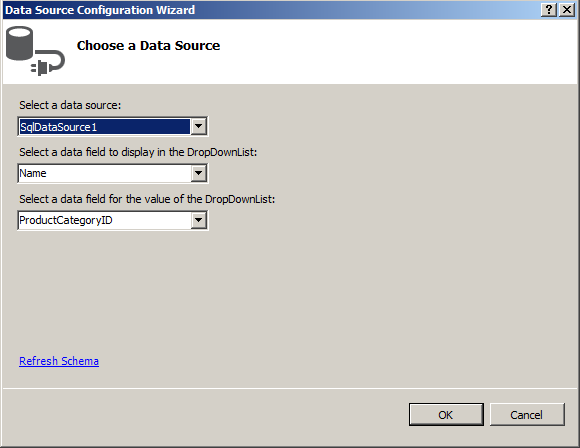The height and width of the screenshot is (448, 580).
Task: Dismiss the dialog with Cancel
Action: pos(527,415)
